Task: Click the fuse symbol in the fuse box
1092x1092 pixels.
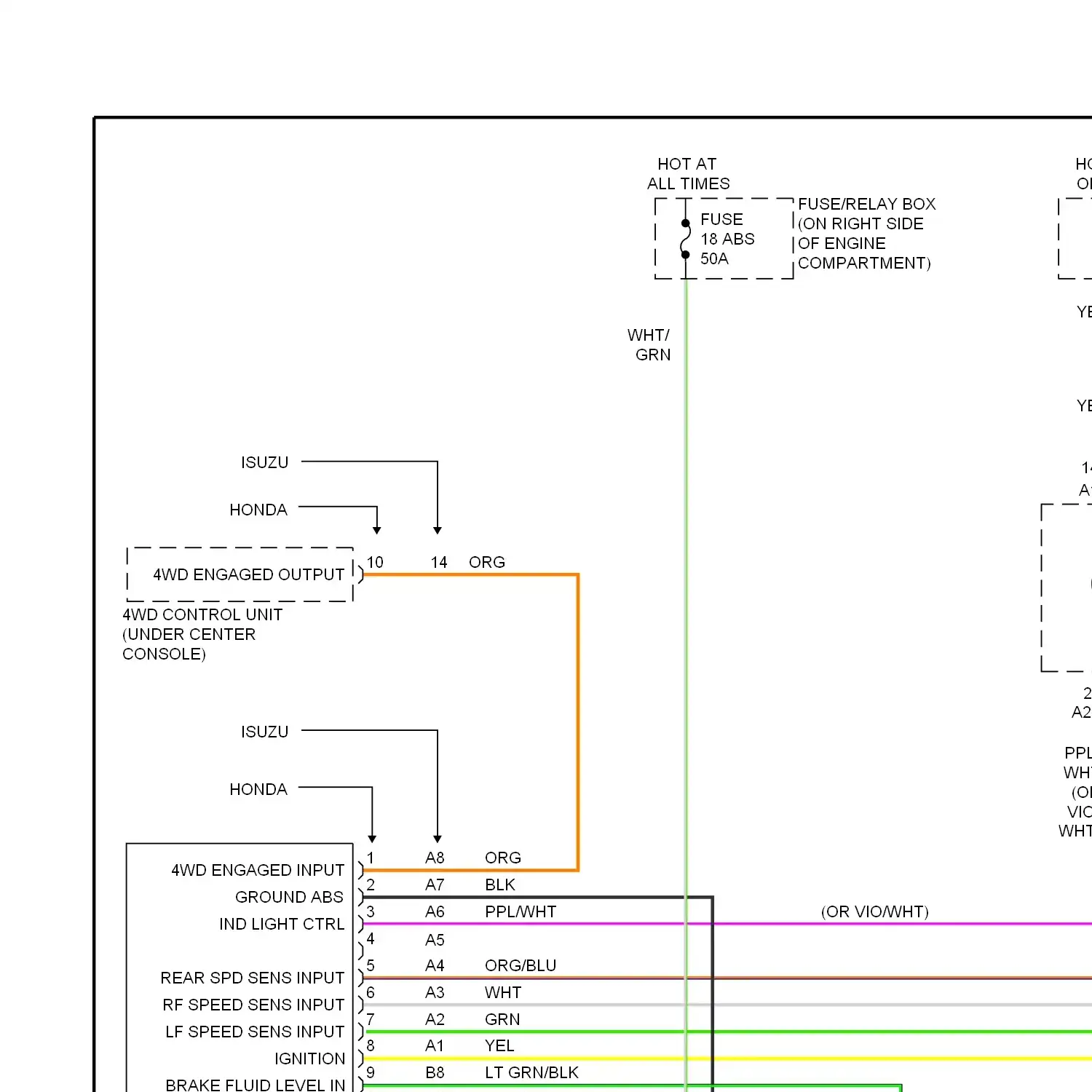Action: coord(685,239)
